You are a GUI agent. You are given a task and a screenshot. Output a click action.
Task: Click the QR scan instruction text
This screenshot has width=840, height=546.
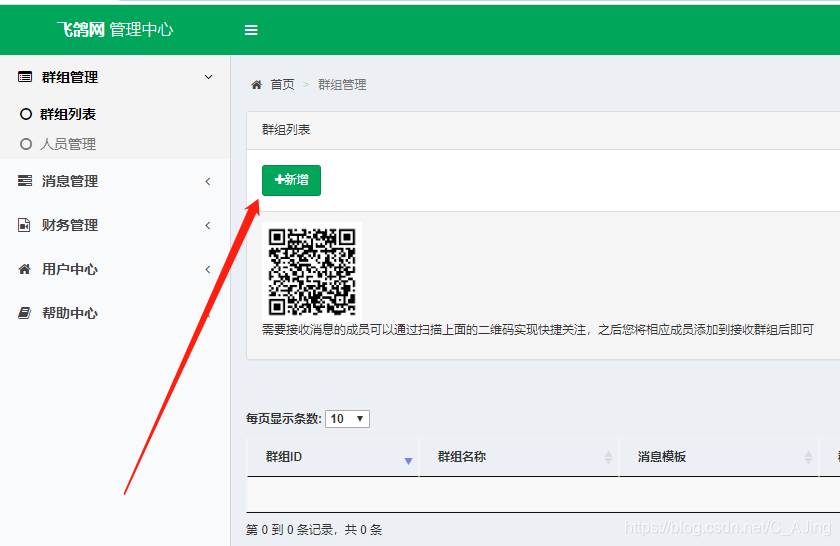(538, 330)
